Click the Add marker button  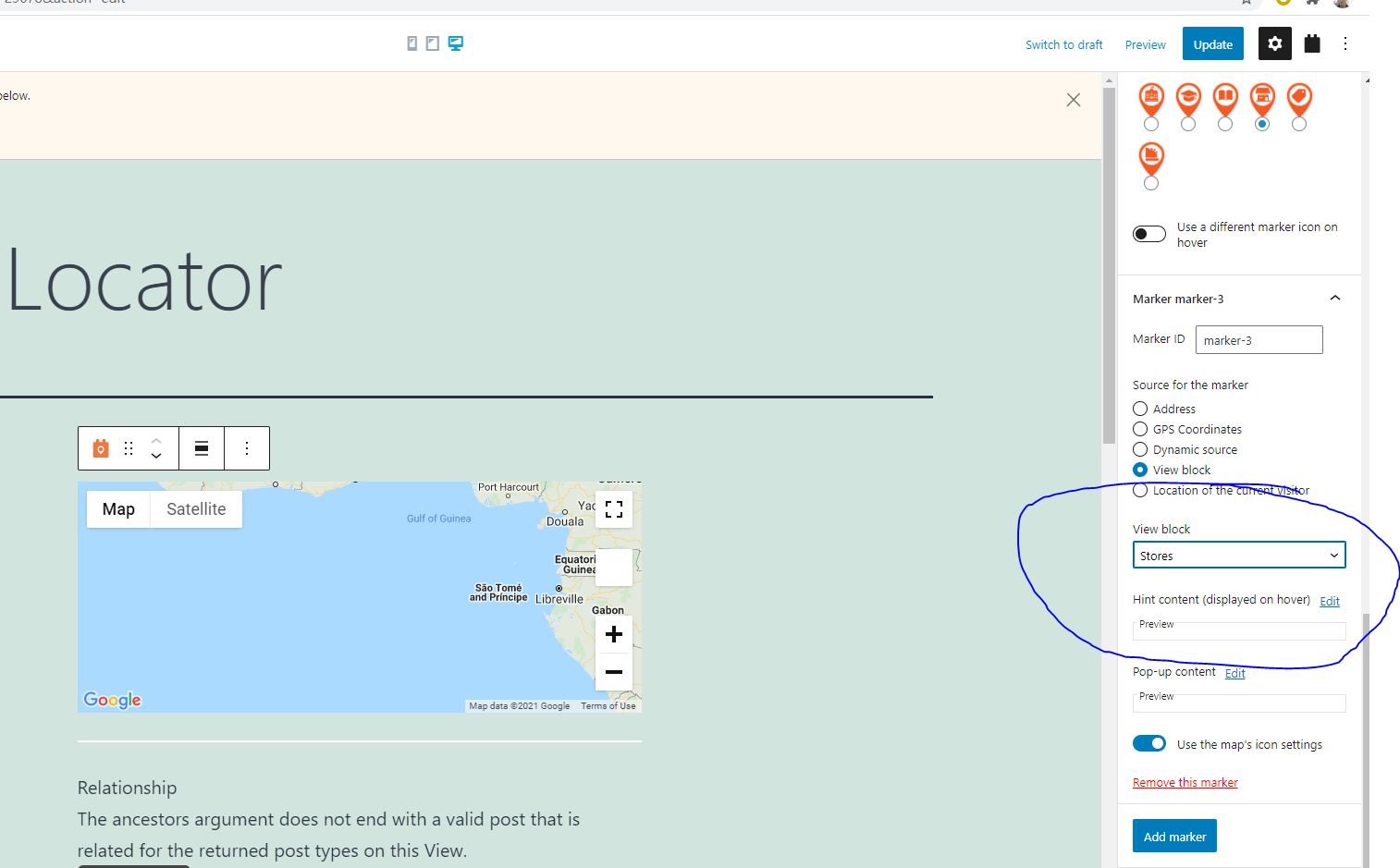point(1174,837)
